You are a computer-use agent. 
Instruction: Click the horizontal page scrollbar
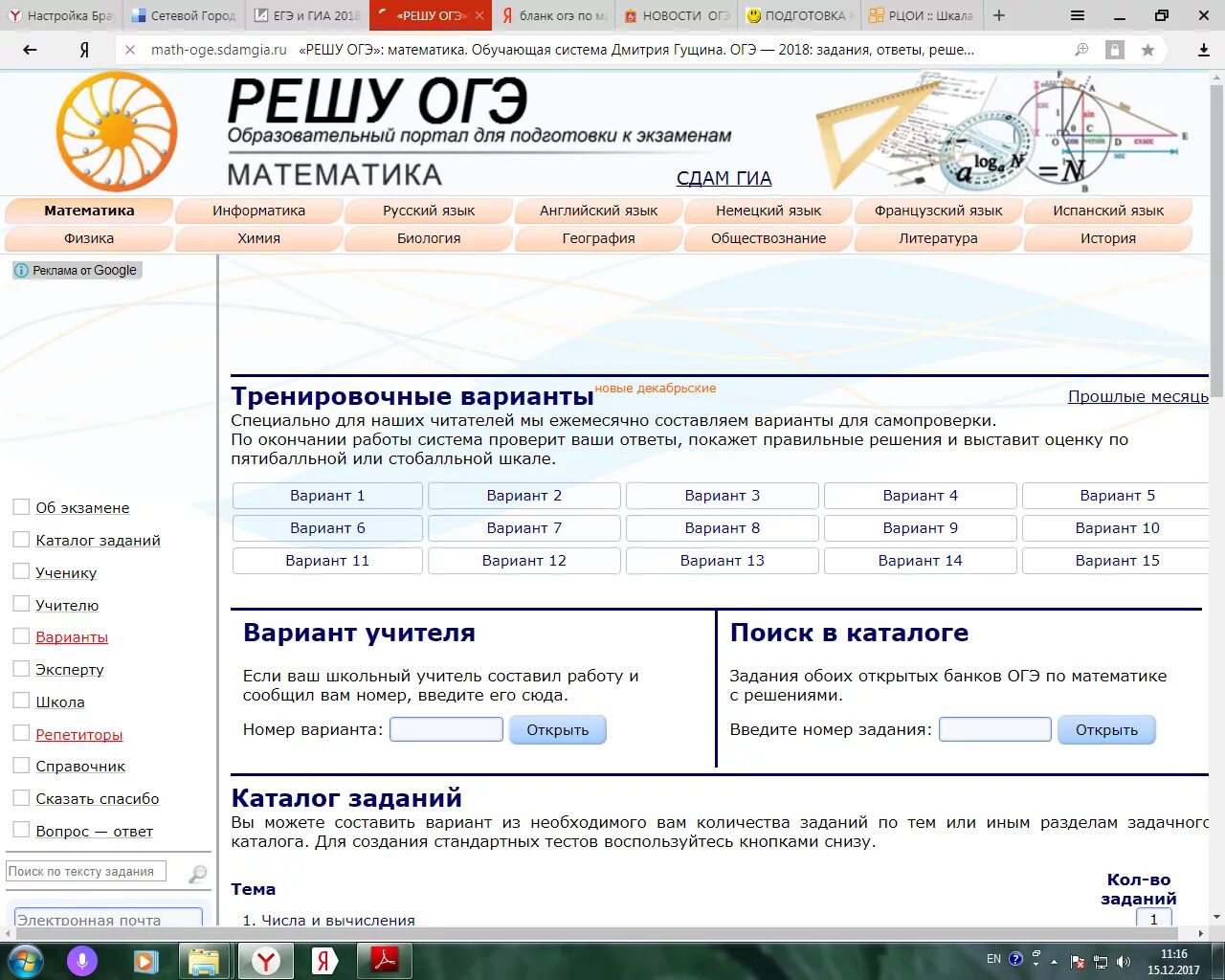(605, 933)
